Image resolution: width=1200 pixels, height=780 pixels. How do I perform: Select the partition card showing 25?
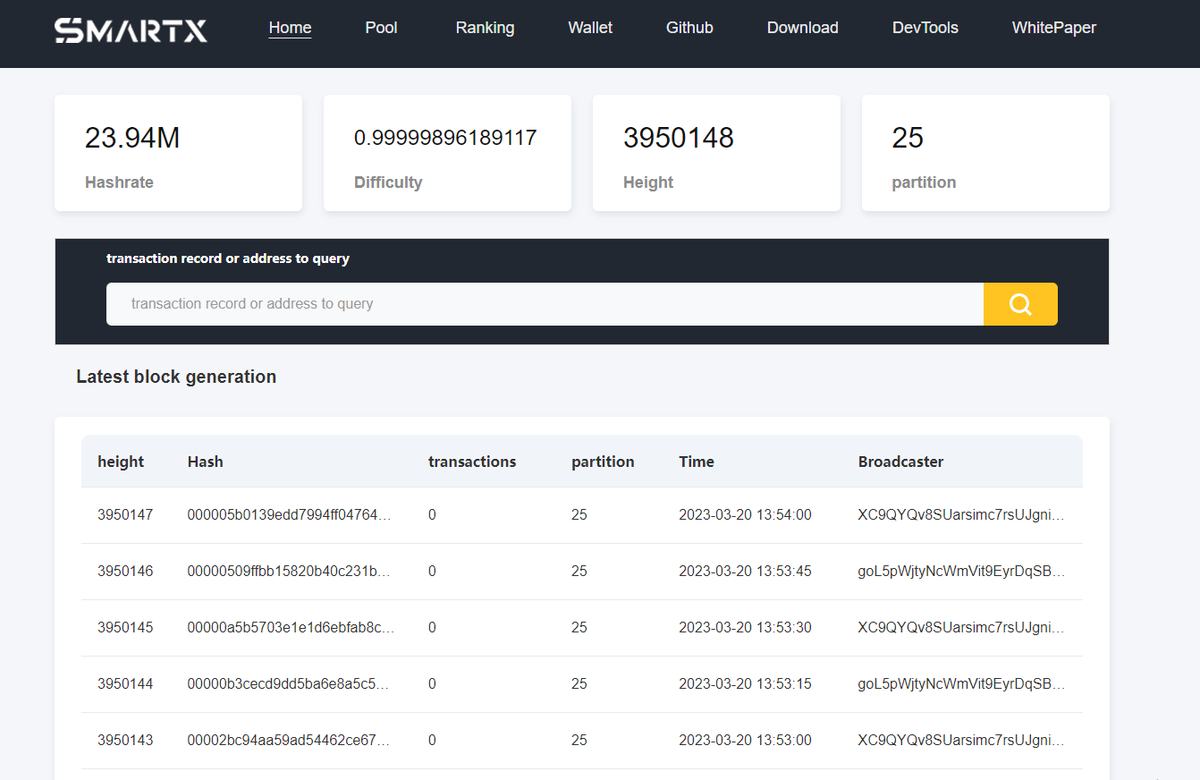(x=985, y=153)
